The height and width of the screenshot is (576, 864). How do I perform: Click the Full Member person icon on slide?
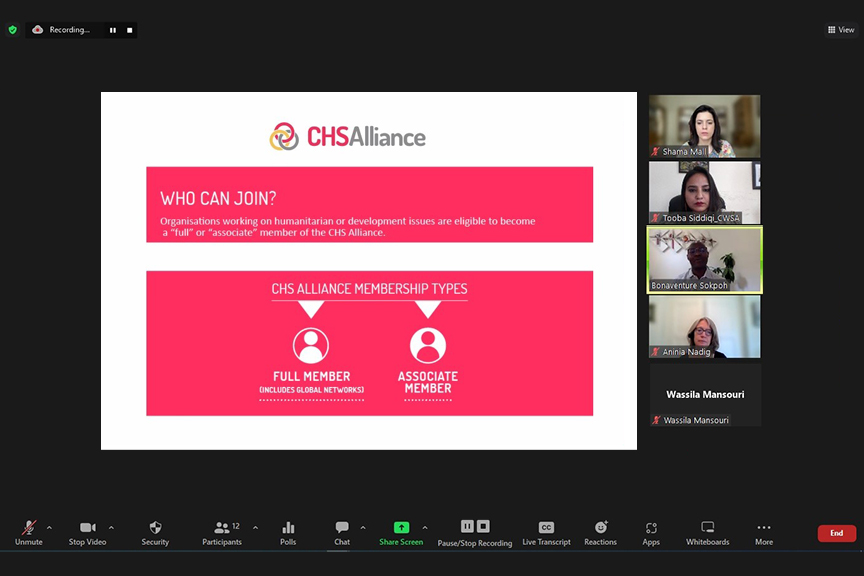(x=311, y=346)
